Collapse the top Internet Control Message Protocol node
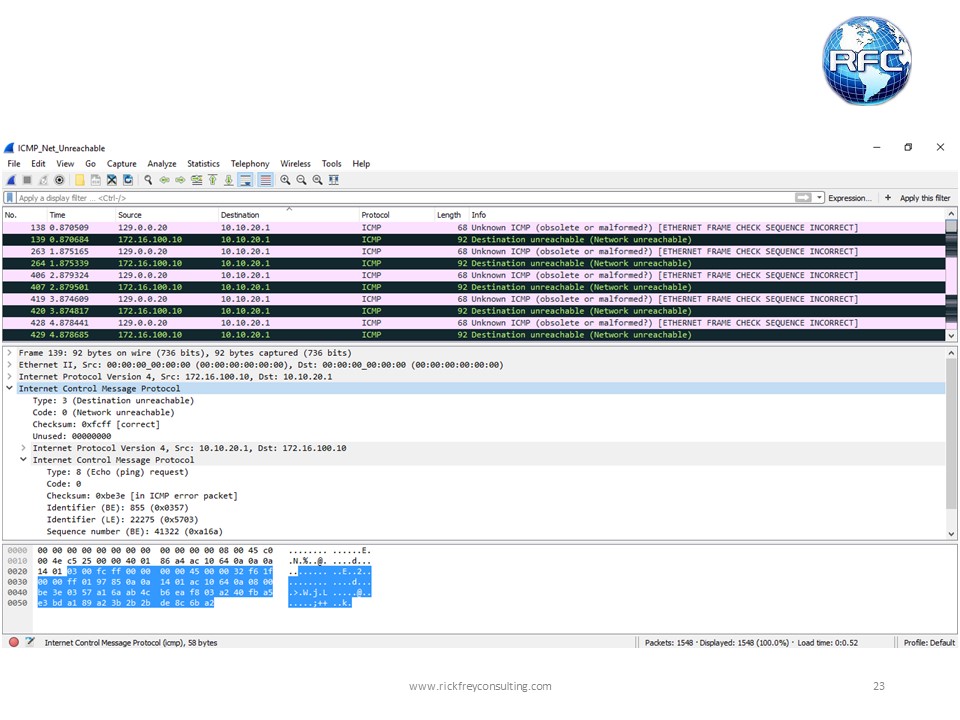The width and height of the screenshot is (960, 720). coord(10,388)
